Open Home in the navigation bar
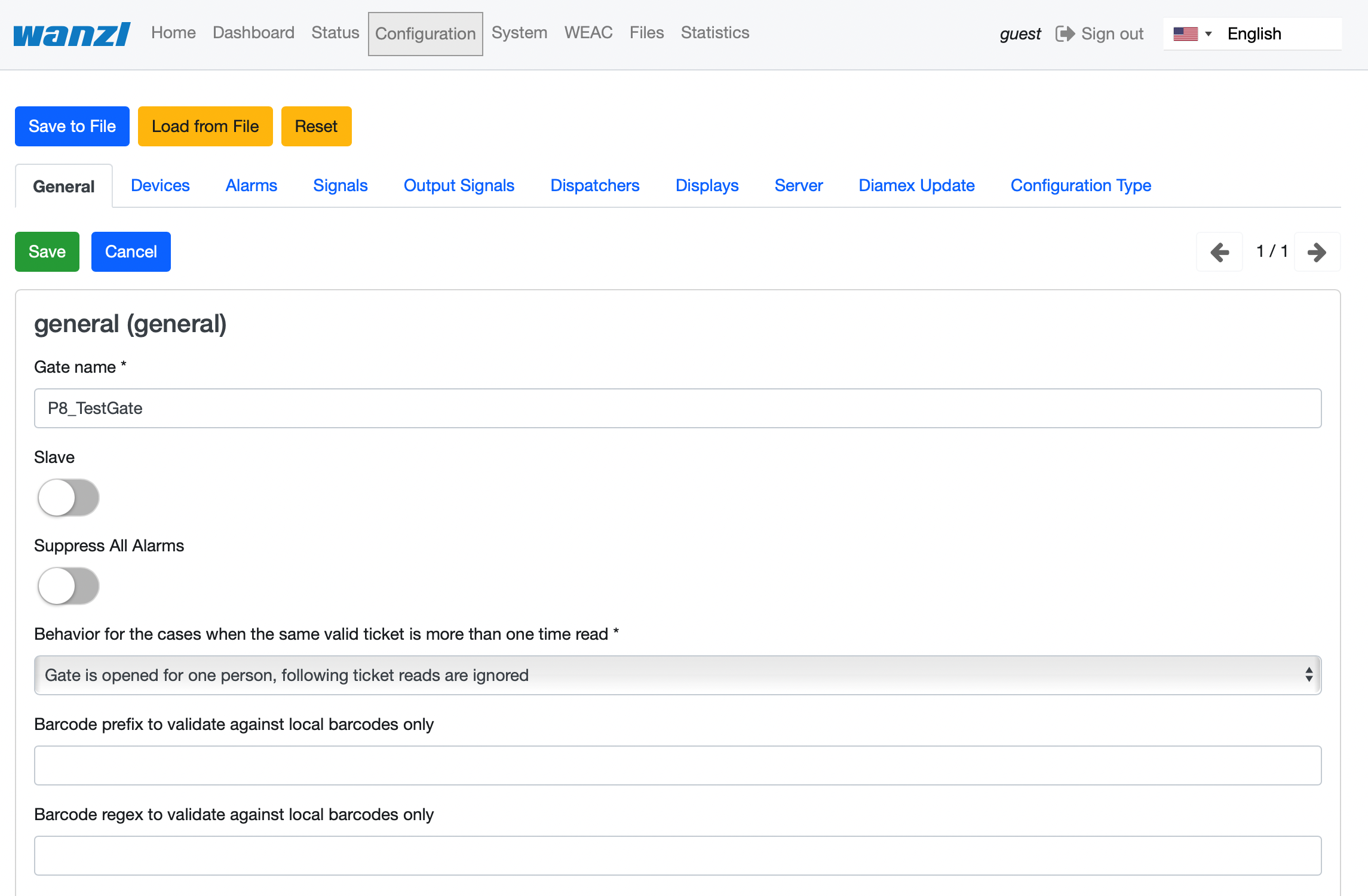Screen dimensions: 1368x896 (x=173, y=33)
